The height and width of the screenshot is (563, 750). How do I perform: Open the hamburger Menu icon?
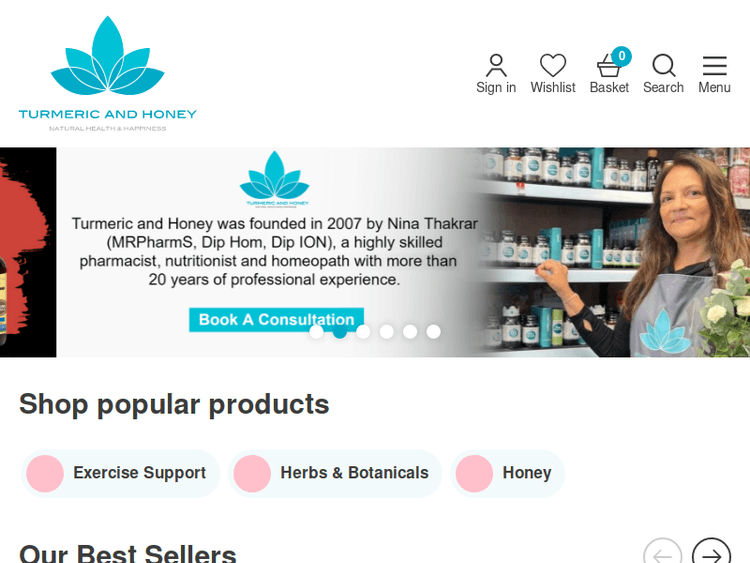tap(715, 74)
